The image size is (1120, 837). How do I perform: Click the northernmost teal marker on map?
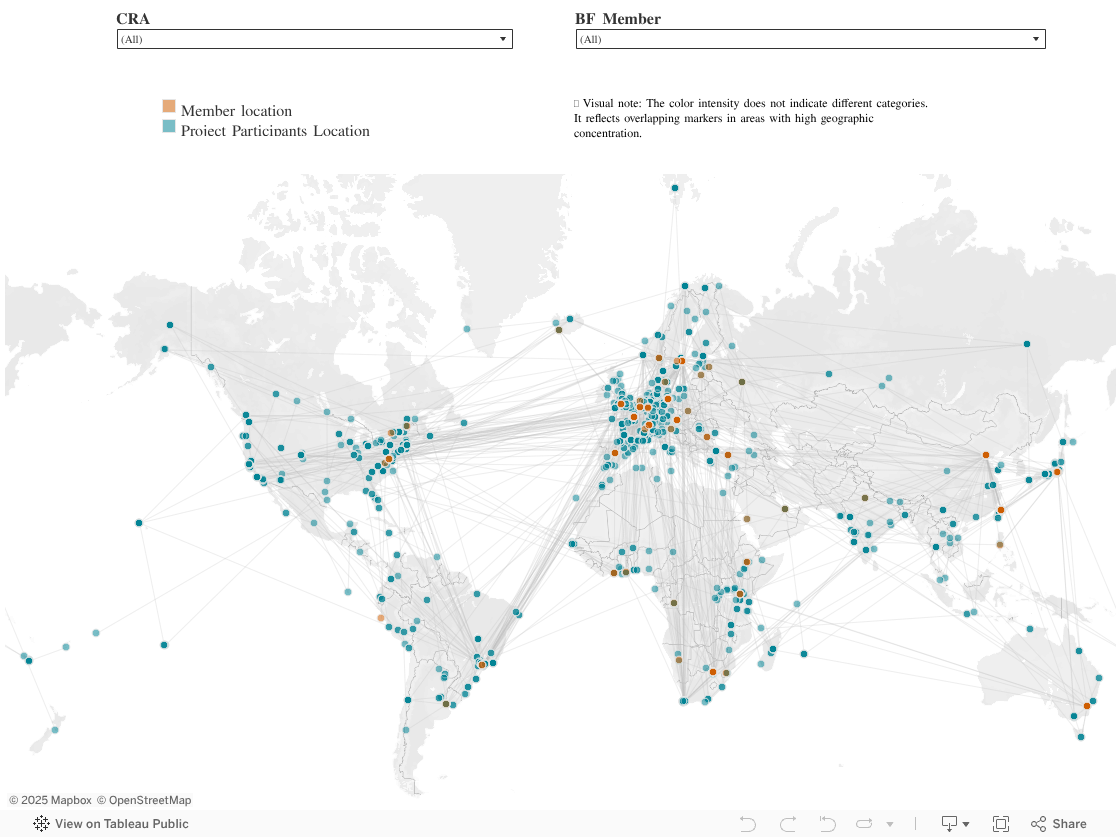675,188
